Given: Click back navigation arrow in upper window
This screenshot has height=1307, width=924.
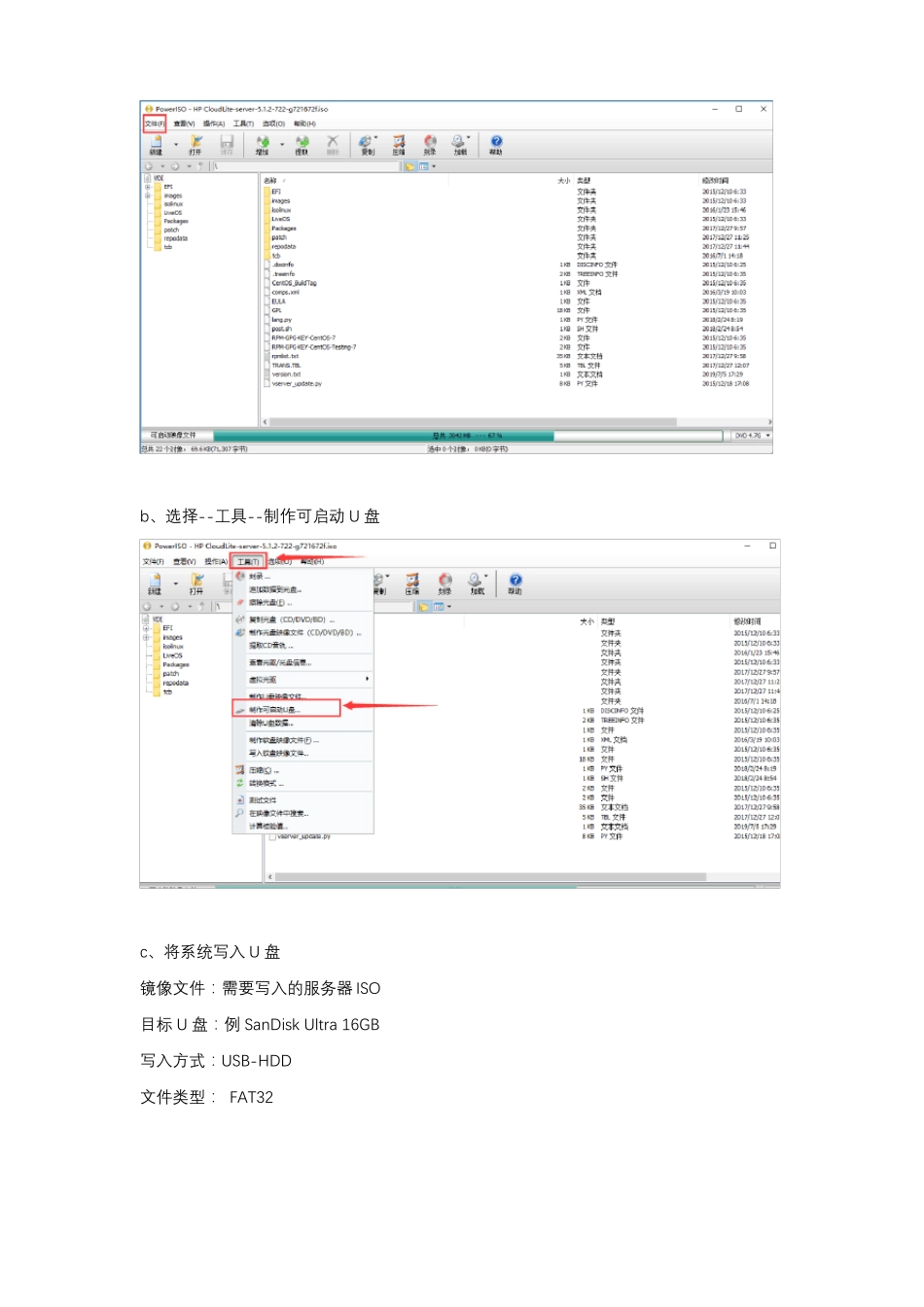Looking at the screenshot, I should pos(149,166).
